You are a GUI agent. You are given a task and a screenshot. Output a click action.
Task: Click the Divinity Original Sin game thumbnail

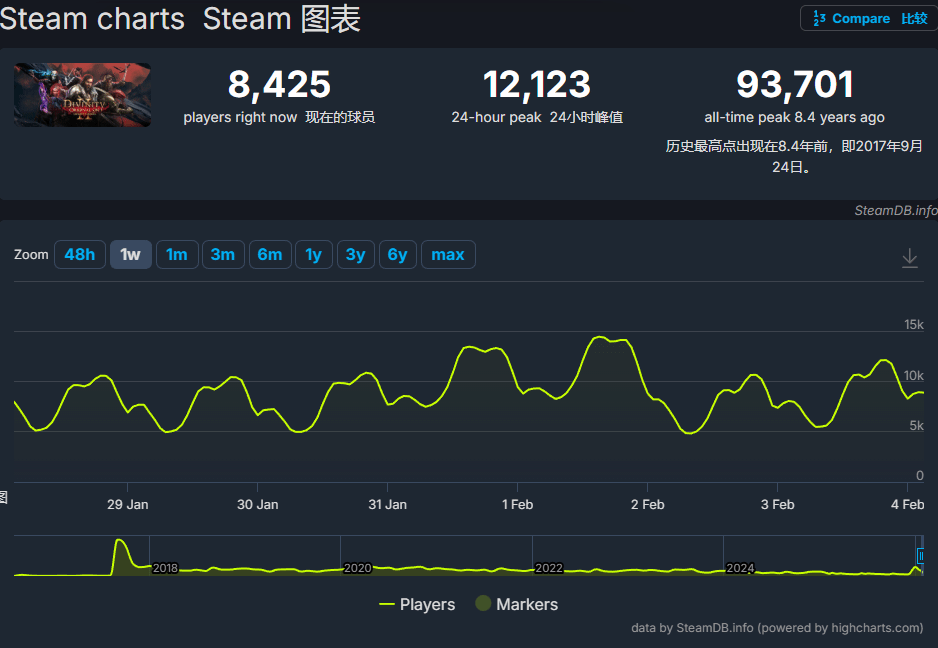coord(83,95)
